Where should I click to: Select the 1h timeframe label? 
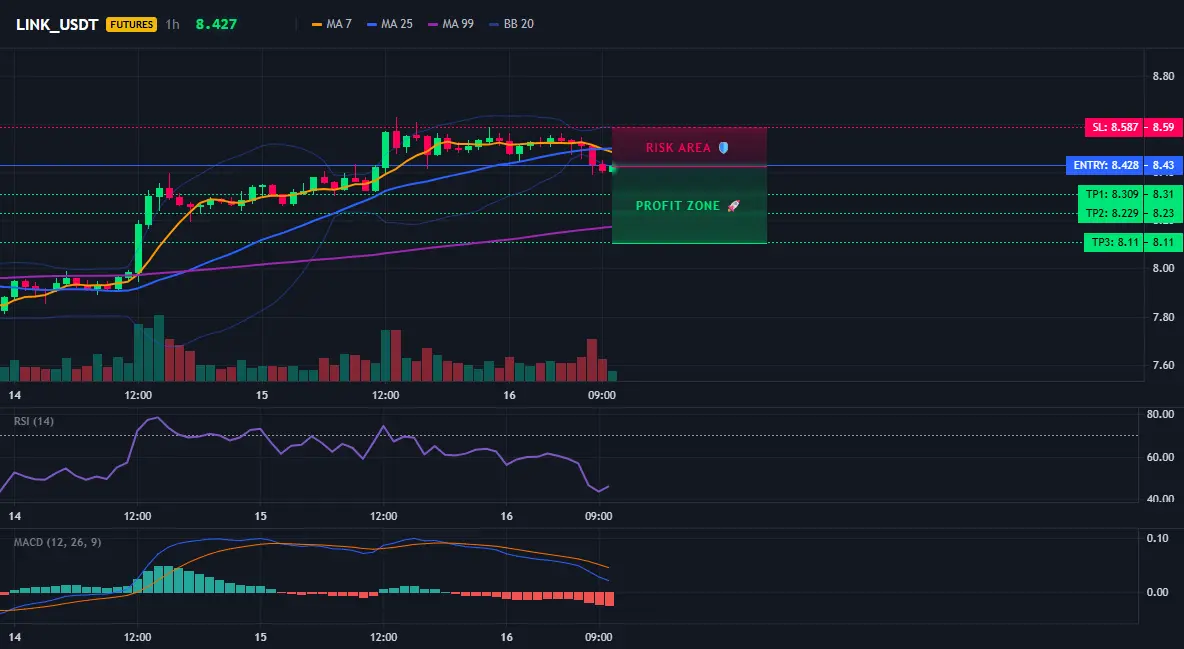pos(172,24)
